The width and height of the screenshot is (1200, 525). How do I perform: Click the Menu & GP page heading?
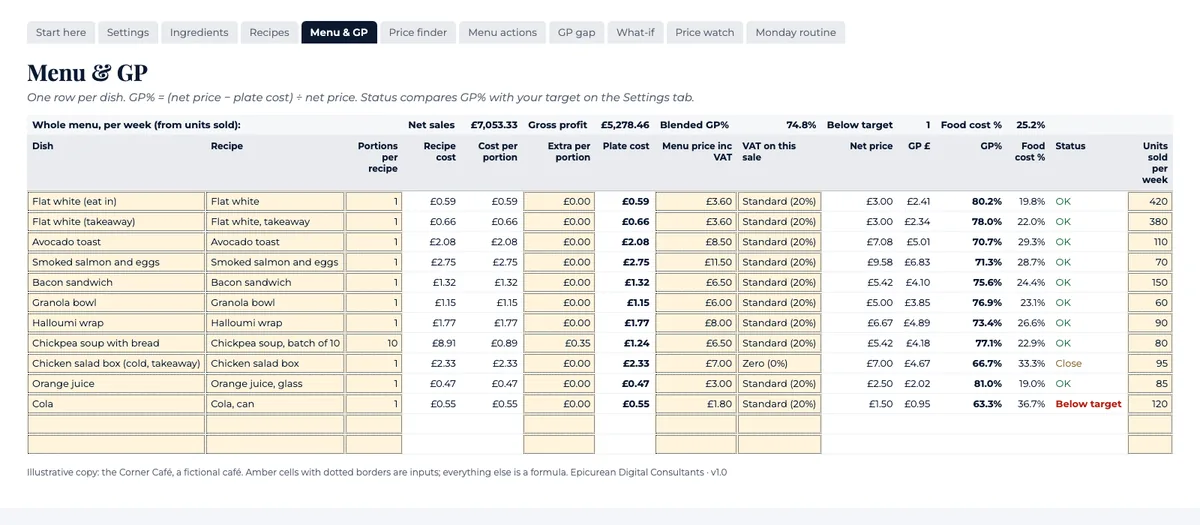88,73
